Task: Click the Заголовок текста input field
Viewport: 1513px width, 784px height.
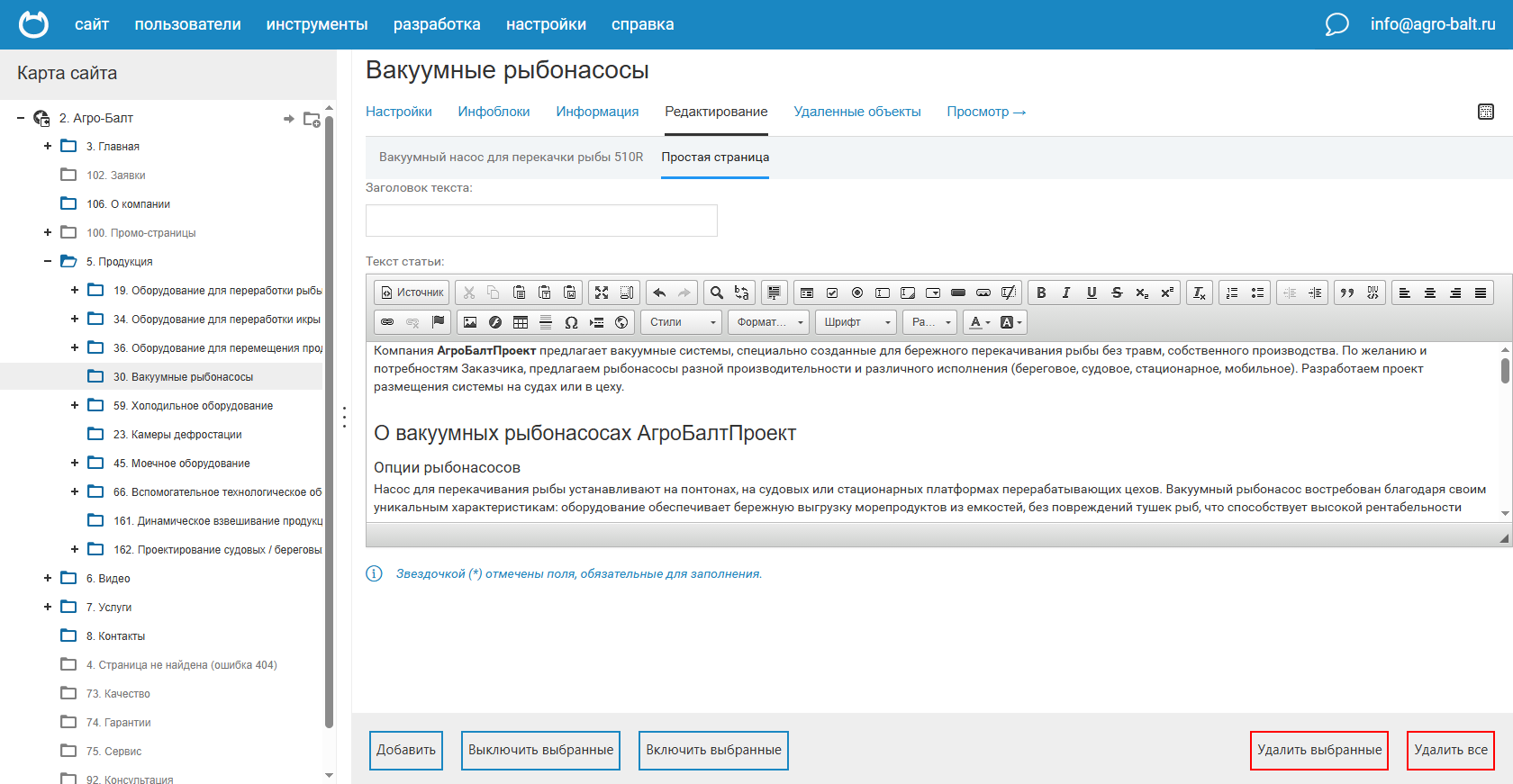Action: click(x=541, y=221)
